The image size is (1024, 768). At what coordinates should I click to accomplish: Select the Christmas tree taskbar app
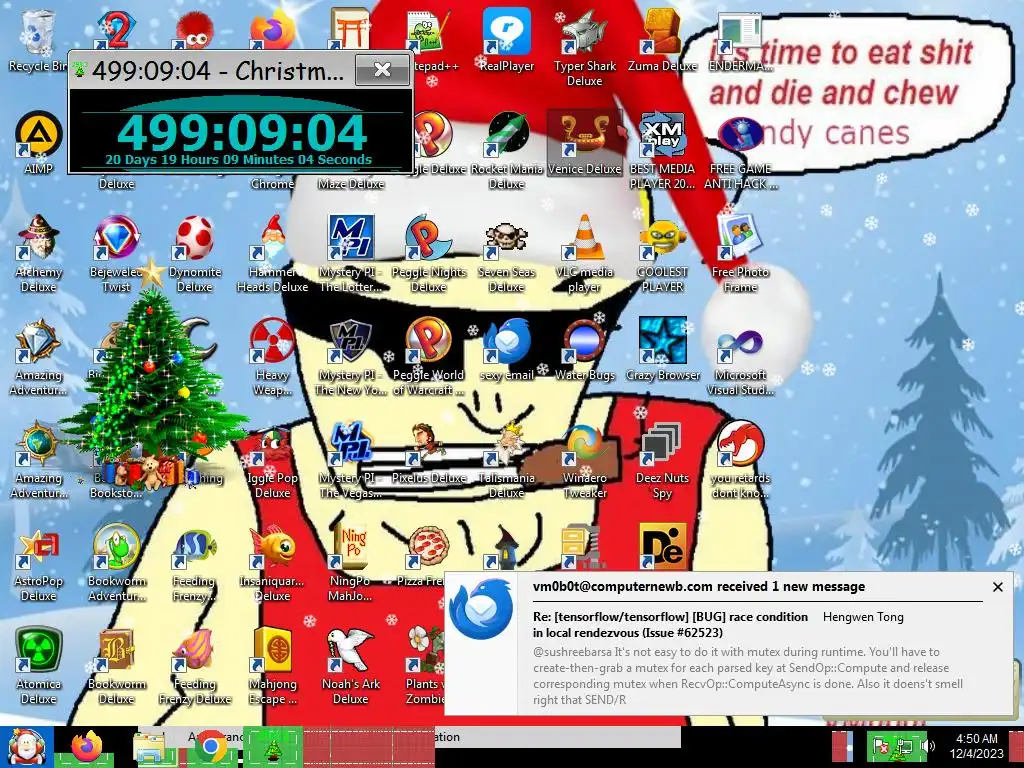coord(272,747)
